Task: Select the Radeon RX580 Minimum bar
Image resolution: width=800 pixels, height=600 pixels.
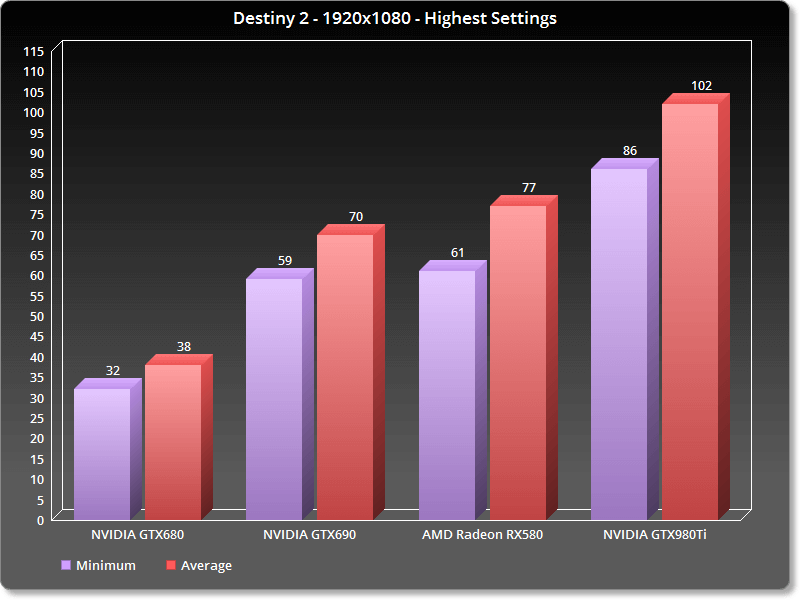Action: pyautogui.click(x=447, y=394)
